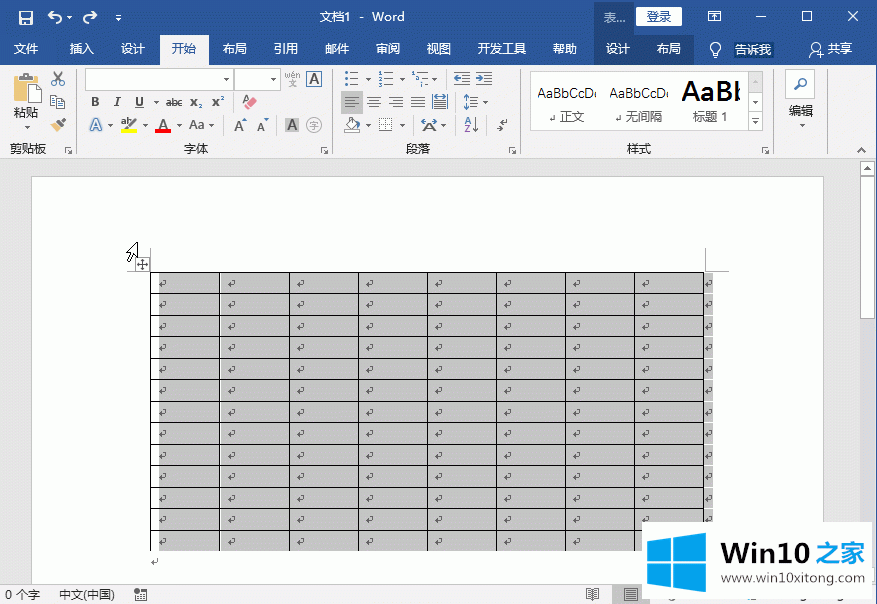The width and height of the screenshot is (877, 604).
Task: Center the text alignment
Action: tap(374, 102)
